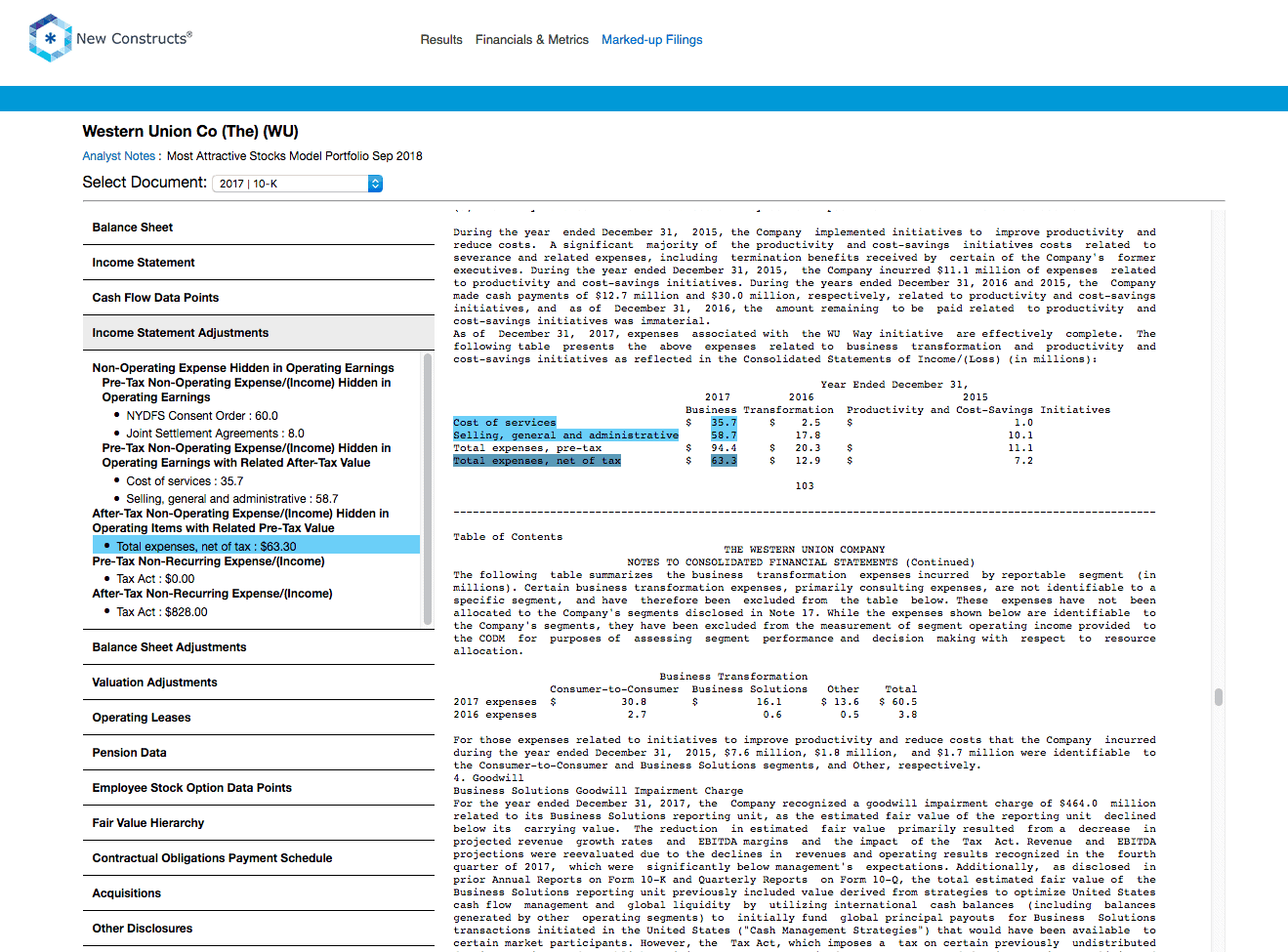This screenshot has height=952, width=1288.
Task: Expand Valuation Adjustments section
Action: pyautogui.click(x=259, y=683)
